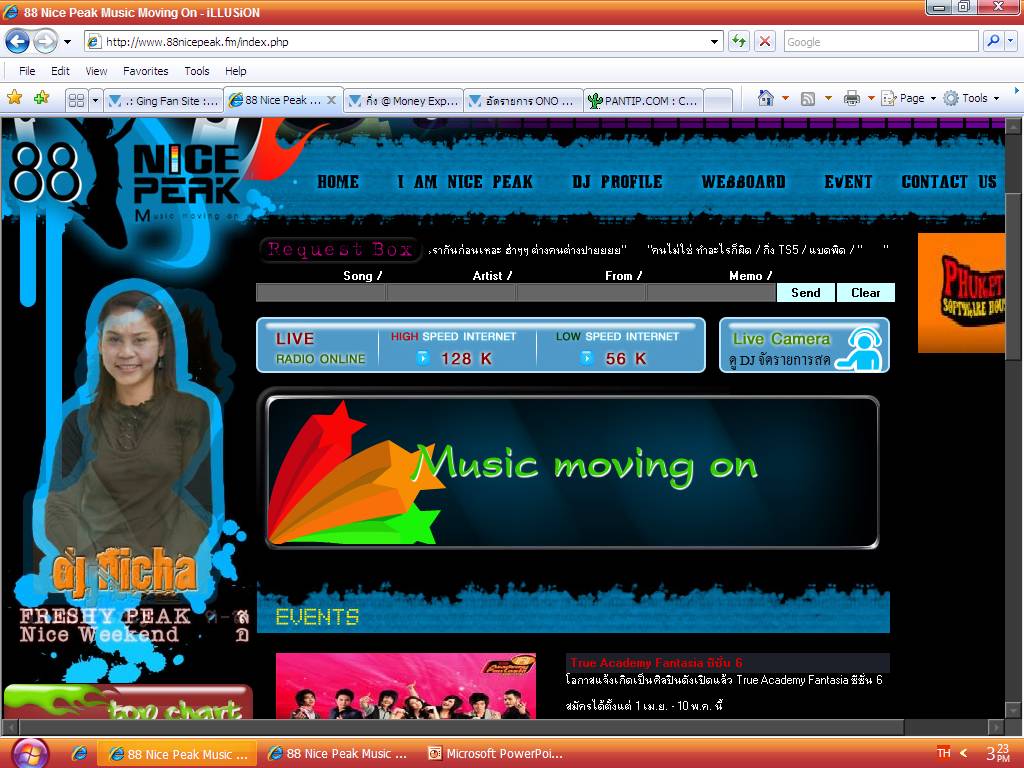Click the browser Forward arrow button

45,42
